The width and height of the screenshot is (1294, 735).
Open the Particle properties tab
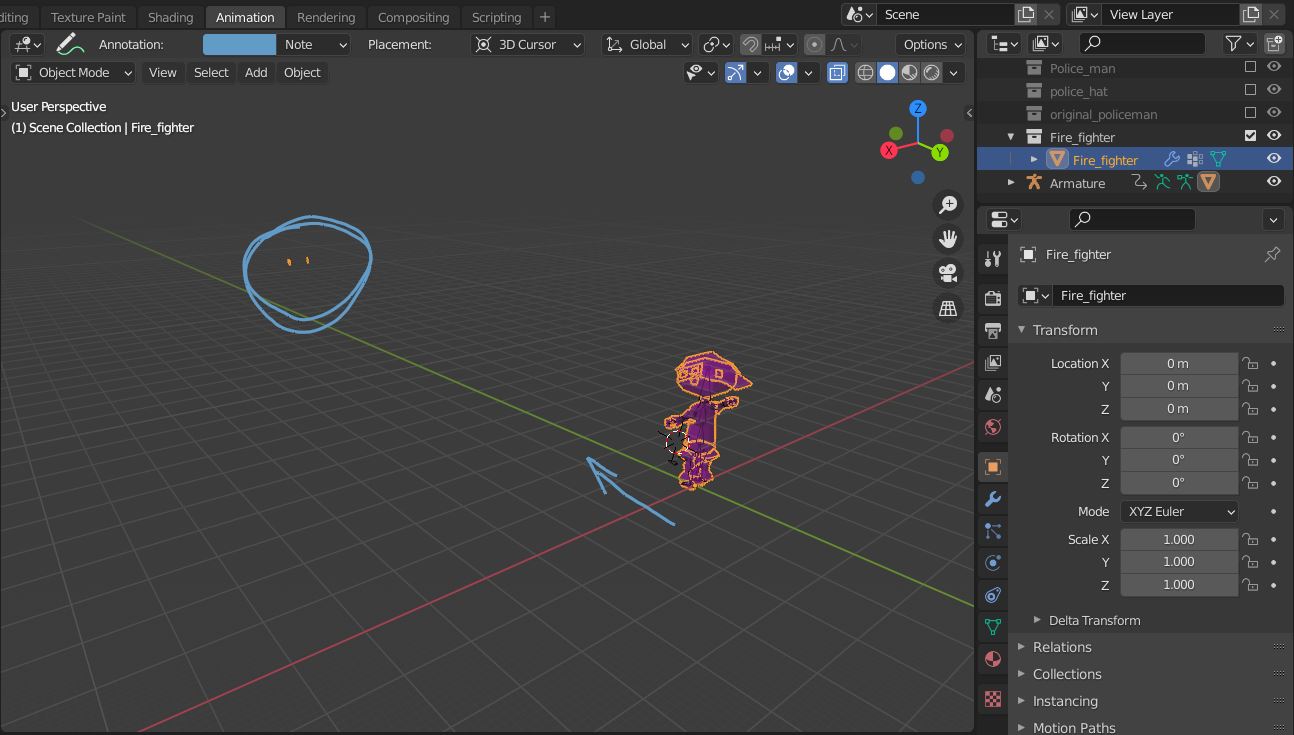coord(993,531)
